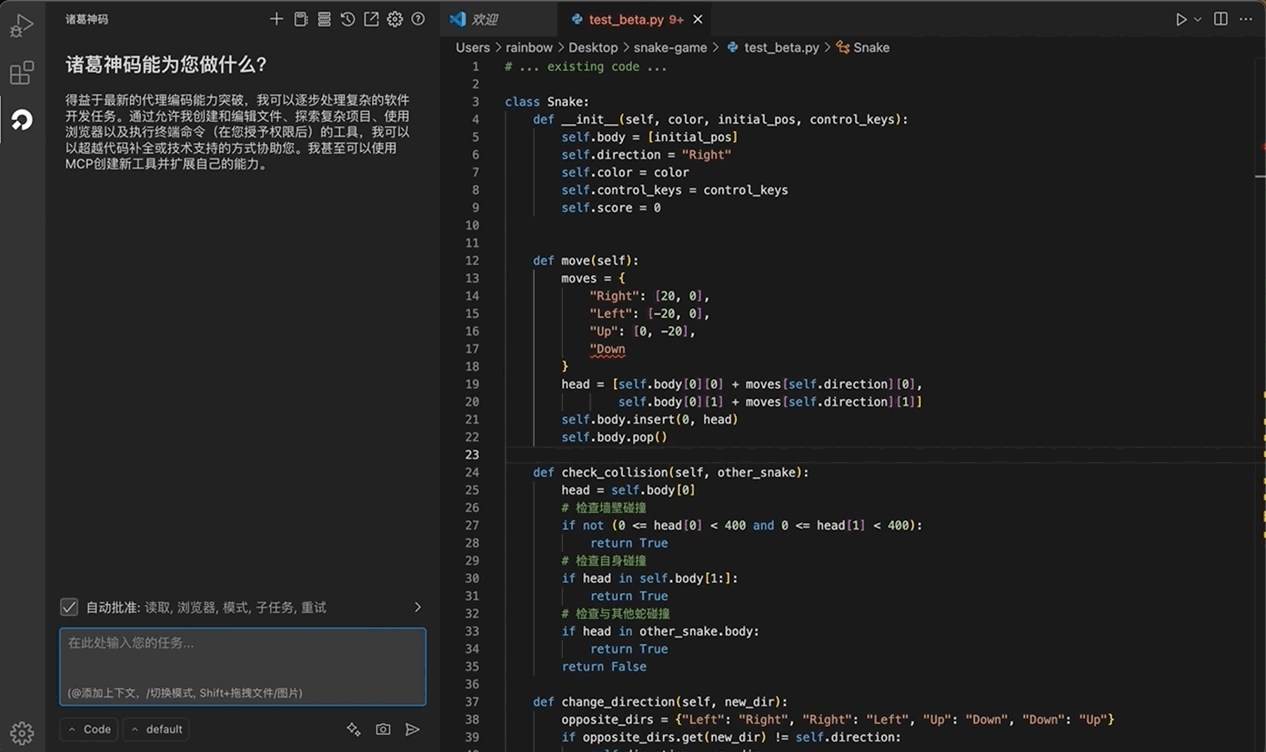Screen dimensions: 1266x752
Task: Pop the panel out into the editor
Action: tap(371, 19)
